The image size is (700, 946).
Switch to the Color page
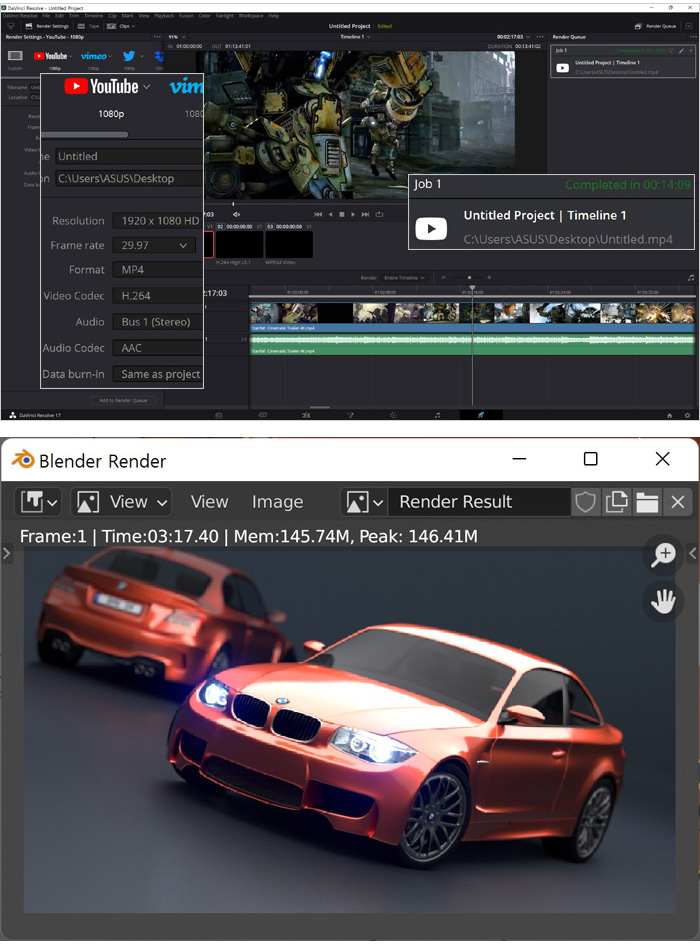[x=393, y=415]
